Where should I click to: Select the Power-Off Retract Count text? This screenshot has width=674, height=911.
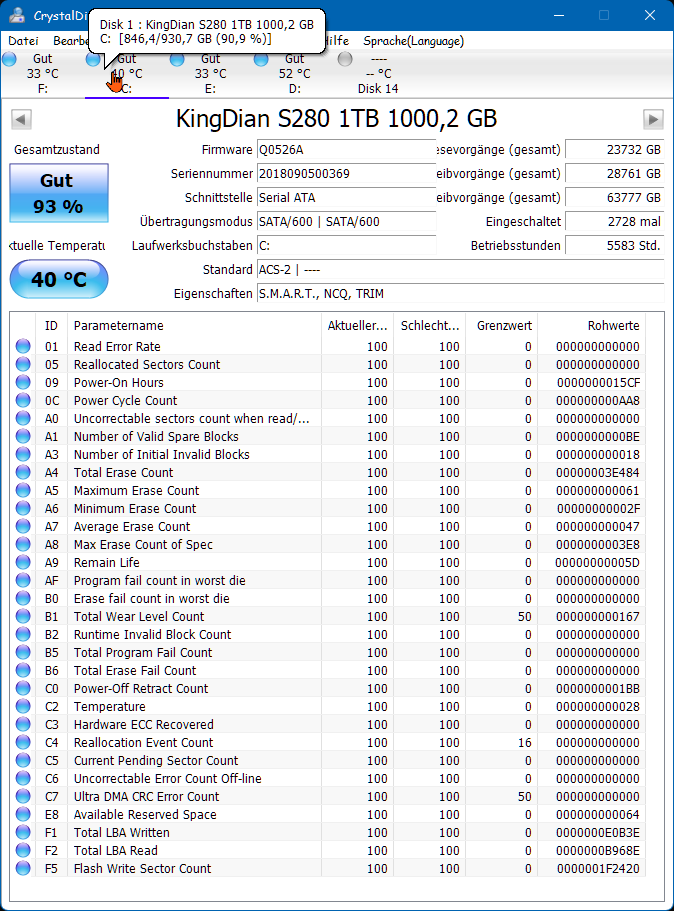pos(141,689)
